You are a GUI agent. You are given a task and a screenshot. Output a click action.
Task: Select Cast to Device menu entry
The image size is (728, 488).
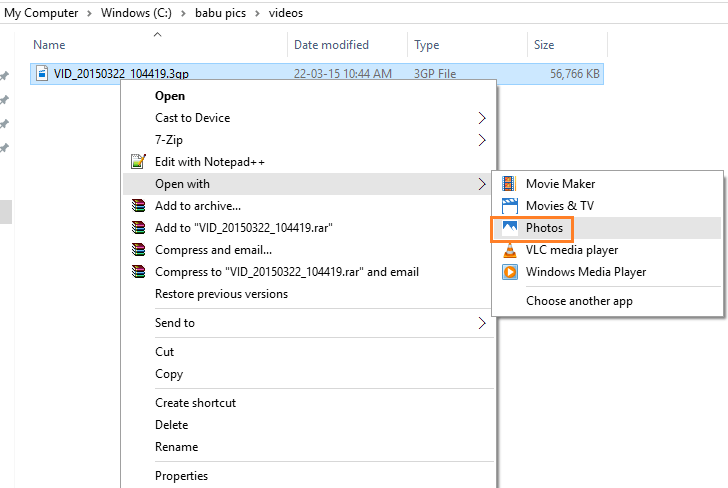click(x=309, y=118)
